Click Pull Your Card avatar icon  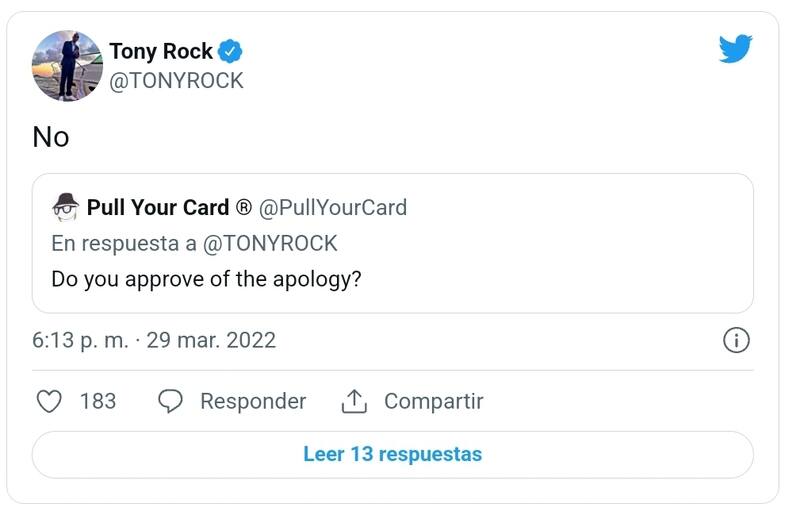[x=66, y=207]
